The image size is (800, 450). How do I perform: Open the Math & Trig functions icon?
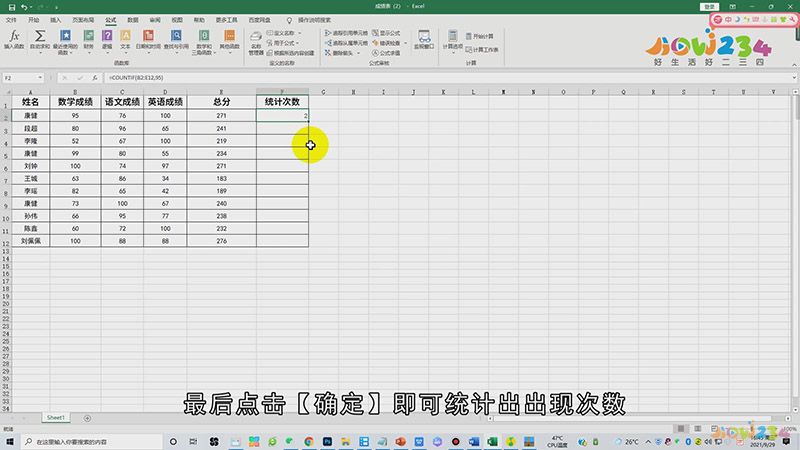click(x=204, y=42)
